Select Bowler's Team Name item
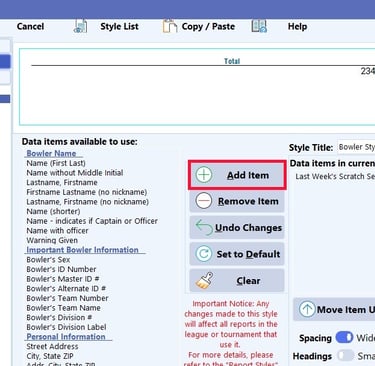The image size is (375, 366). [63, 308]
